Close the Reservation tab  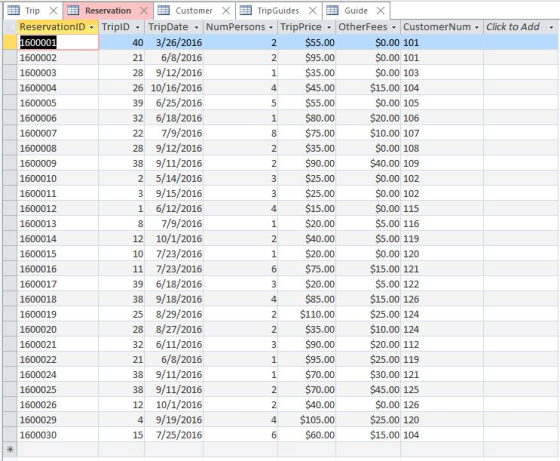[x=144, y=11]
